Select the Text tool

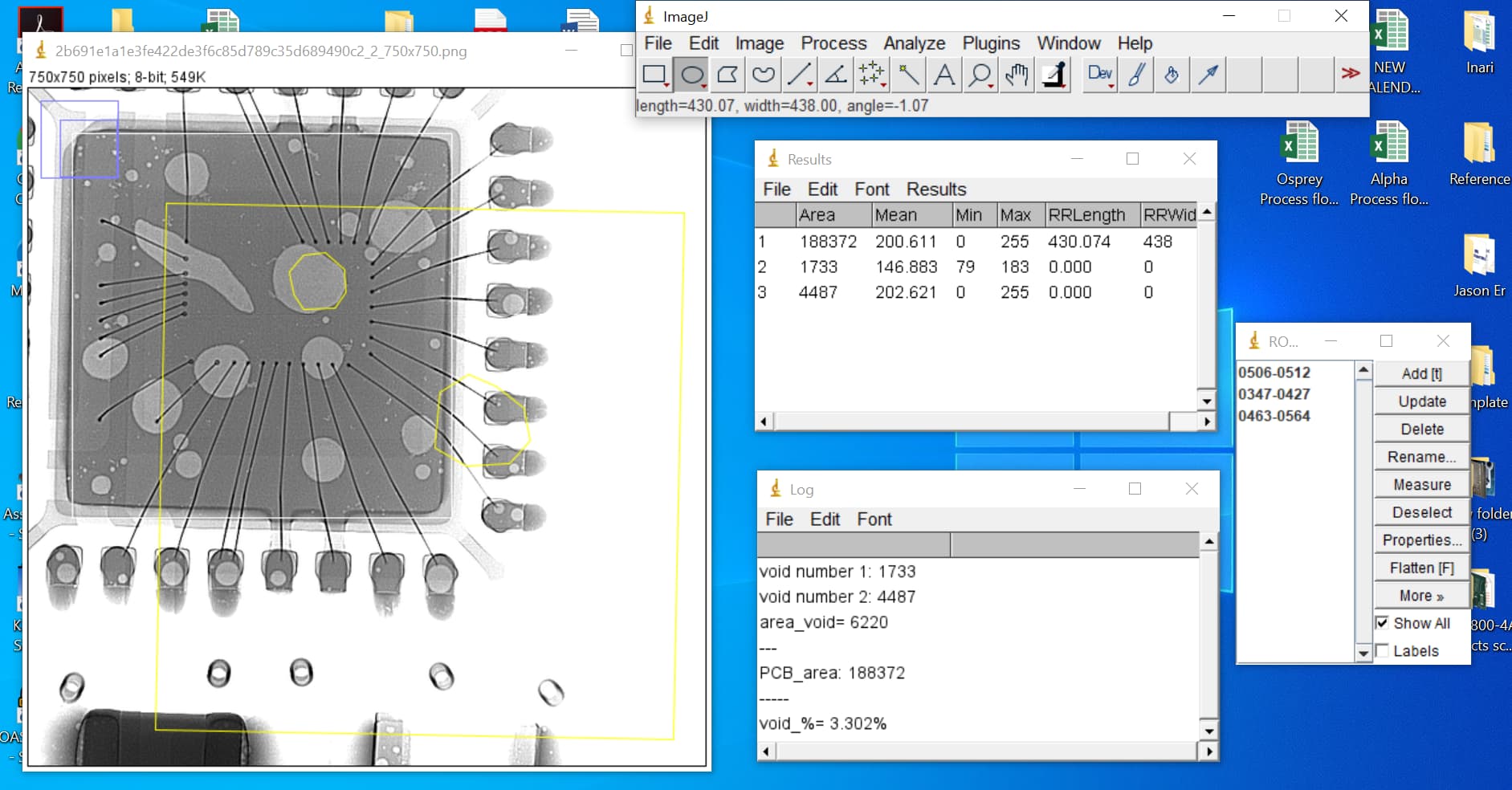(x=944, y=75)
